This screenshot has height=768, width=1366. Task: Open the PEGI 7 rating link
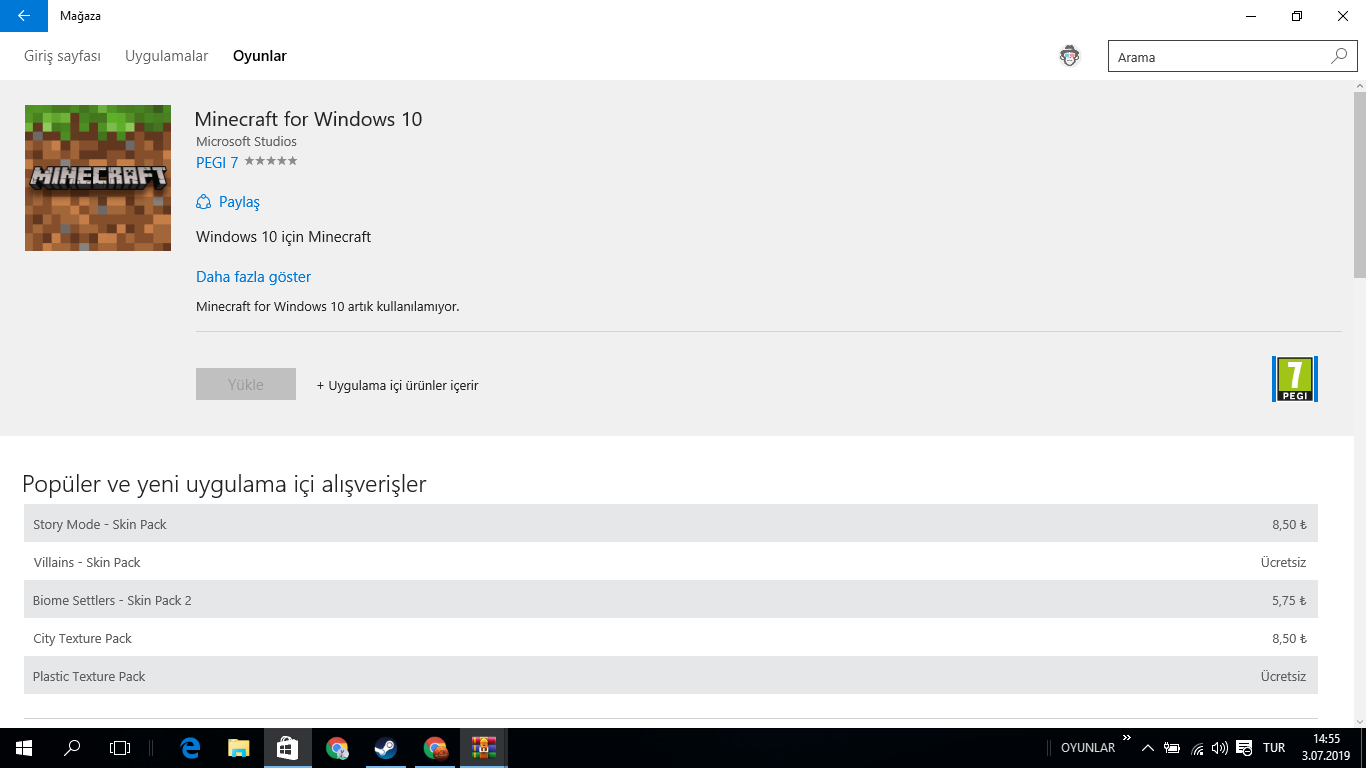tap(217, 162)
